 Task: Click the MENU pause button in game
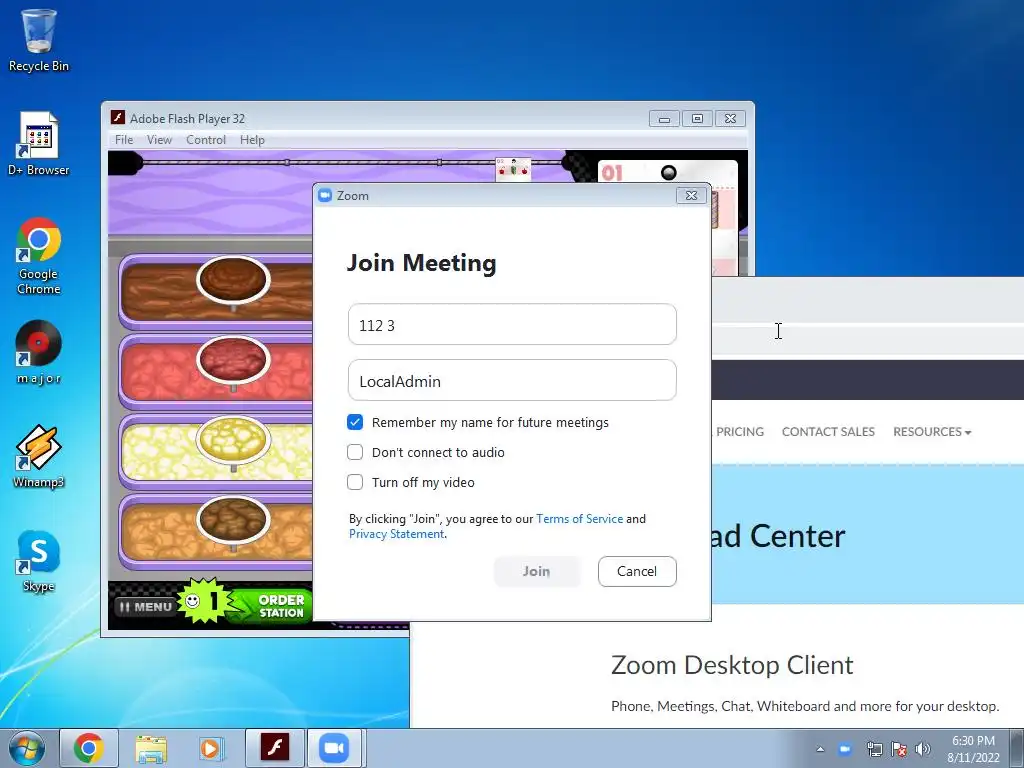click(x=145, y=607)
